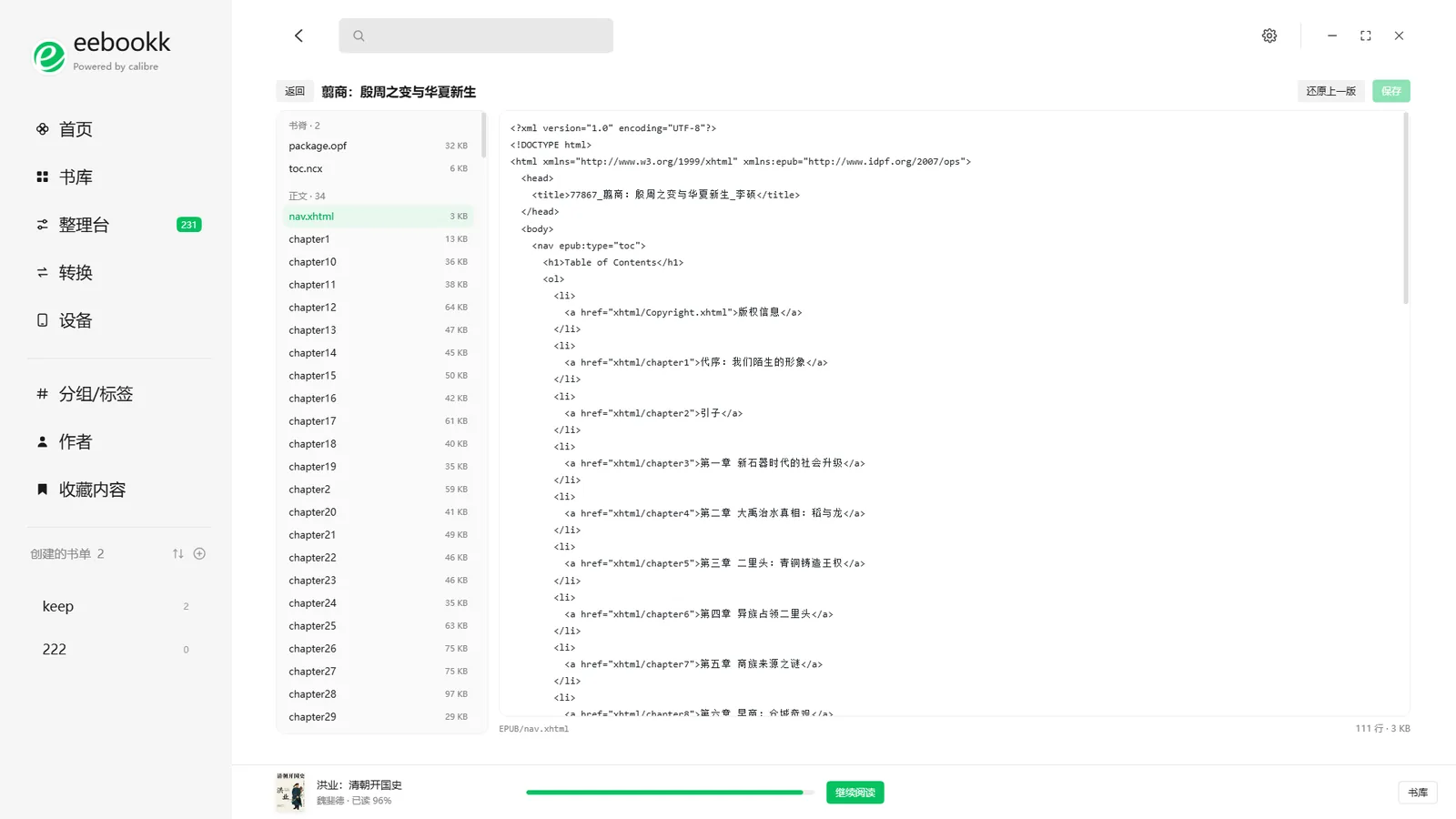Click the sort booklists arrows icon
The width and height of the screenshot is (1456, 819).
coord(178,553)
